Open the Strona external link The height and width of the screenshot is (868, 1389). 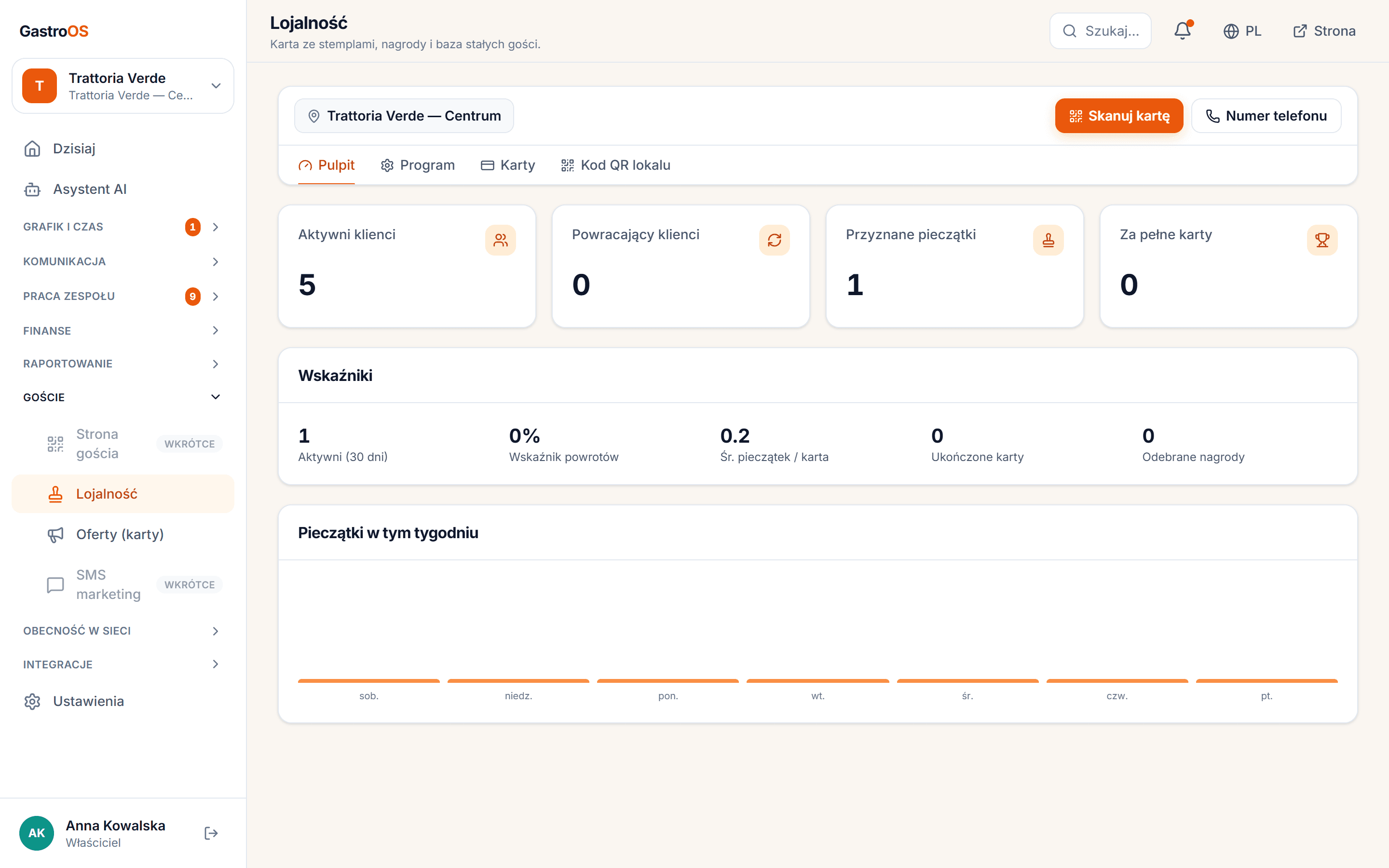point(1323,31)
